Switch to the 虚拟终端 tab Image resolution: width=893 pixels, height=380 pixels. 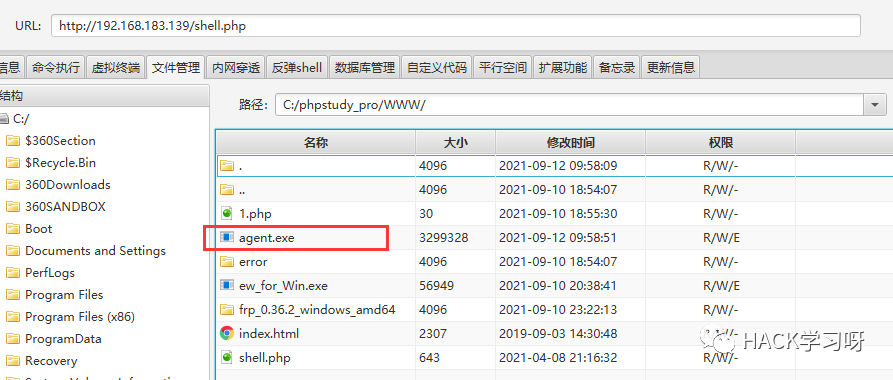[116, 67]
